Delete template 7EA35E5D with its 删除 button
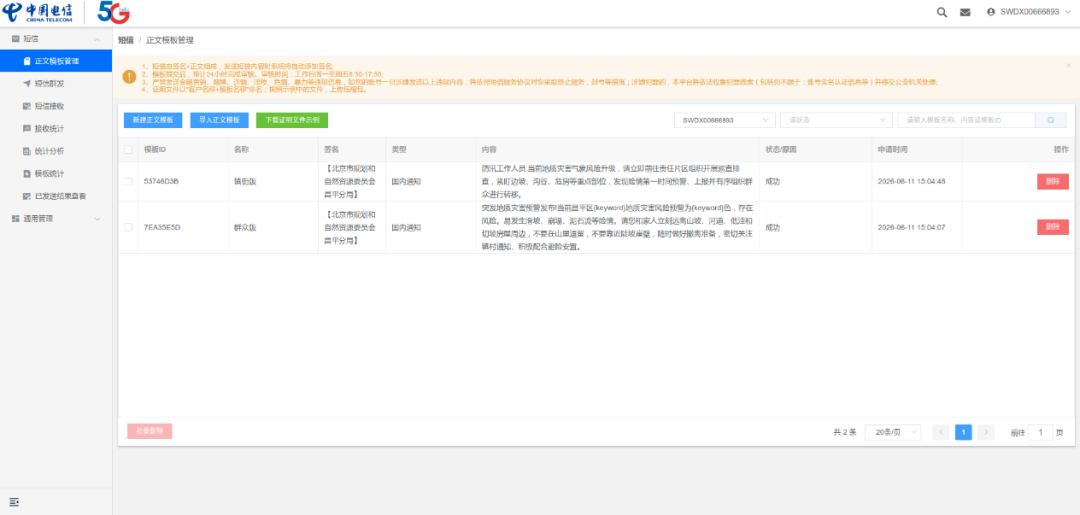Image resolution: width=1080 pixels, height=515 pixels. [1052, 227]
